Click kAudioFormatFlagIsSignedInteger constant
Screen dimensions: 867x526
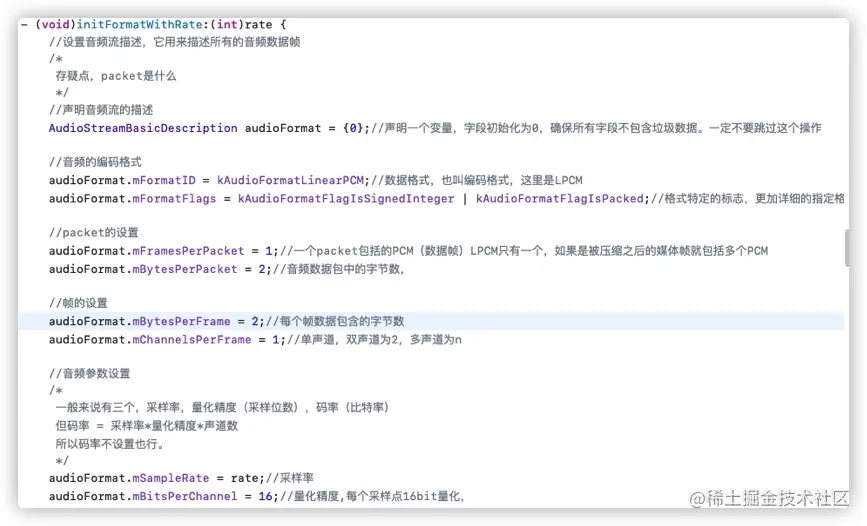pyautogui.click(x=346, y=199)
